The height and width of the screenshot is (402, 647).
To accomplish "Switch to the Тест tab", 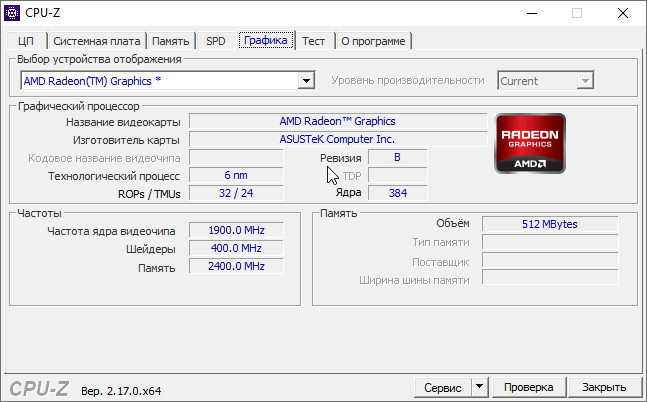I will [x=313, y=41].
